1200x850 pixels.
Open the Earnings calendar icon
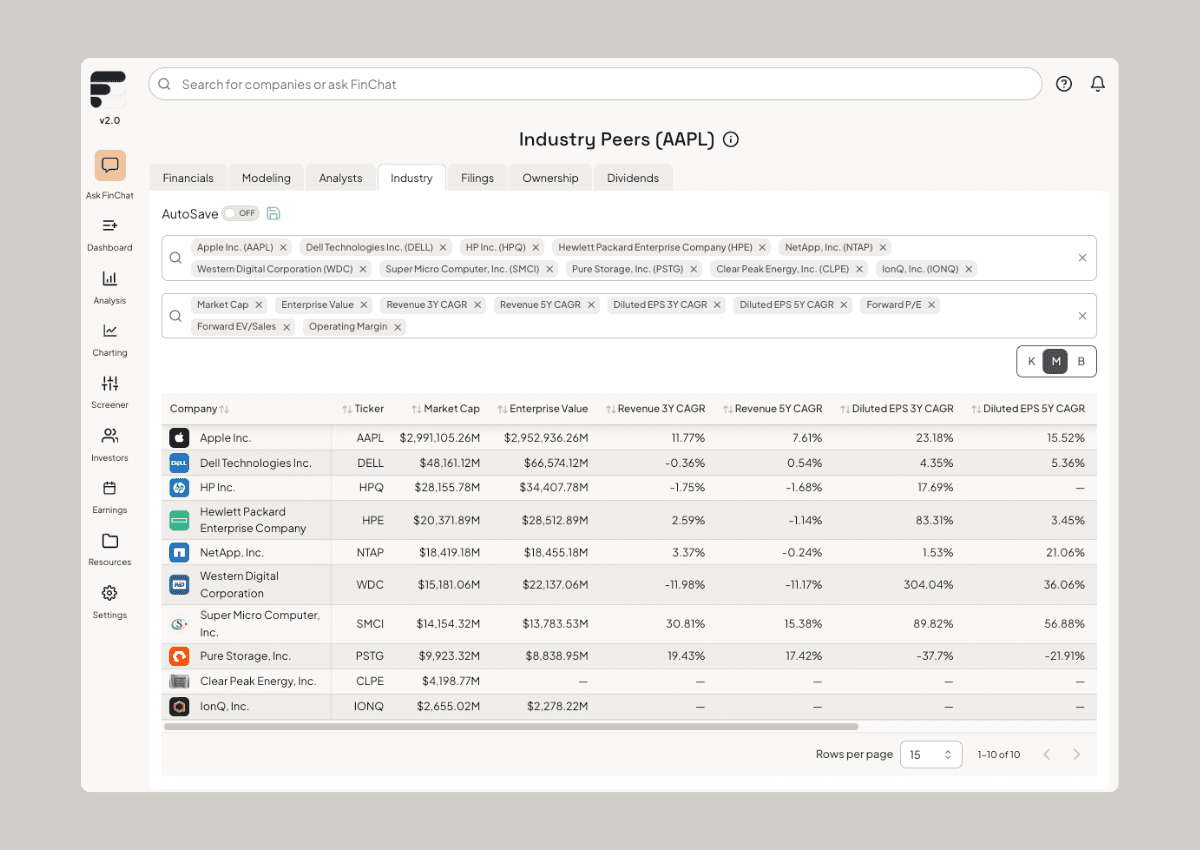(x=110, y=488)
